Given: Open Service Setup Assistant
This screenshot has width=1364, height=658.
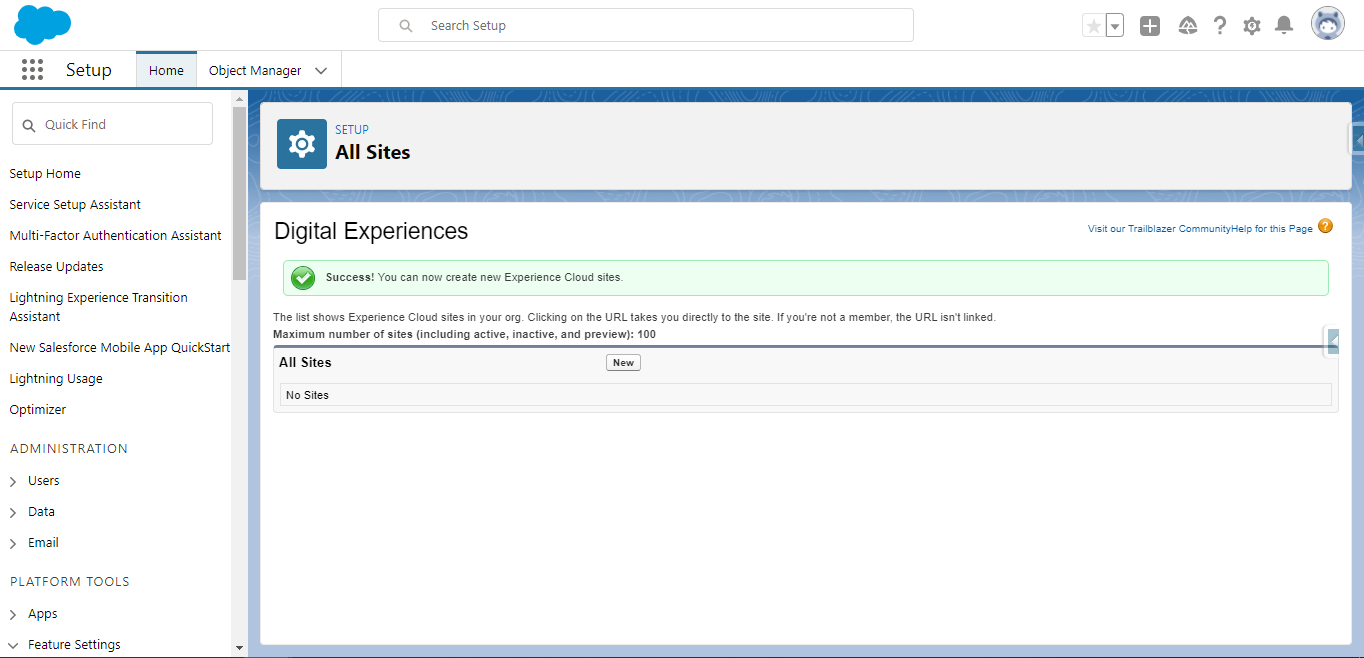Looking at the screenshot, I should pyautogui.click(x=75, y=204).
